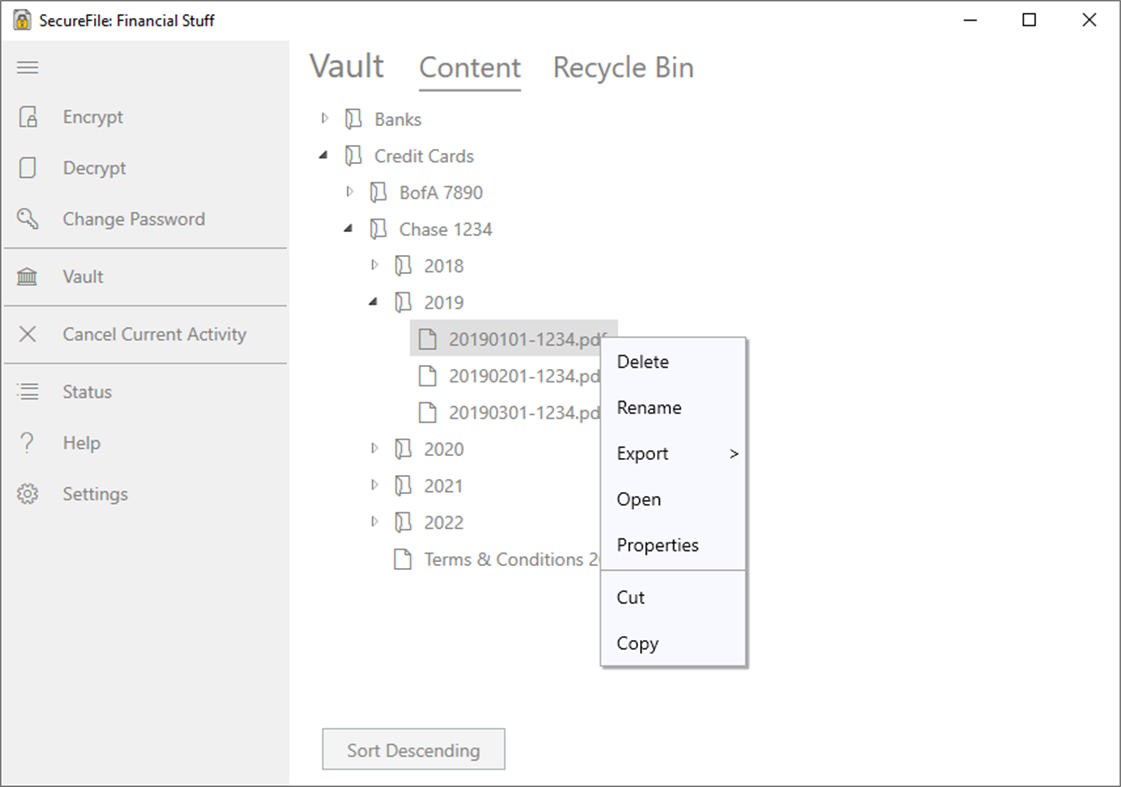The image size is (1121, 787).
Task: Click the hamburger menu at sidebar top
Action: [x=27, y=67]
